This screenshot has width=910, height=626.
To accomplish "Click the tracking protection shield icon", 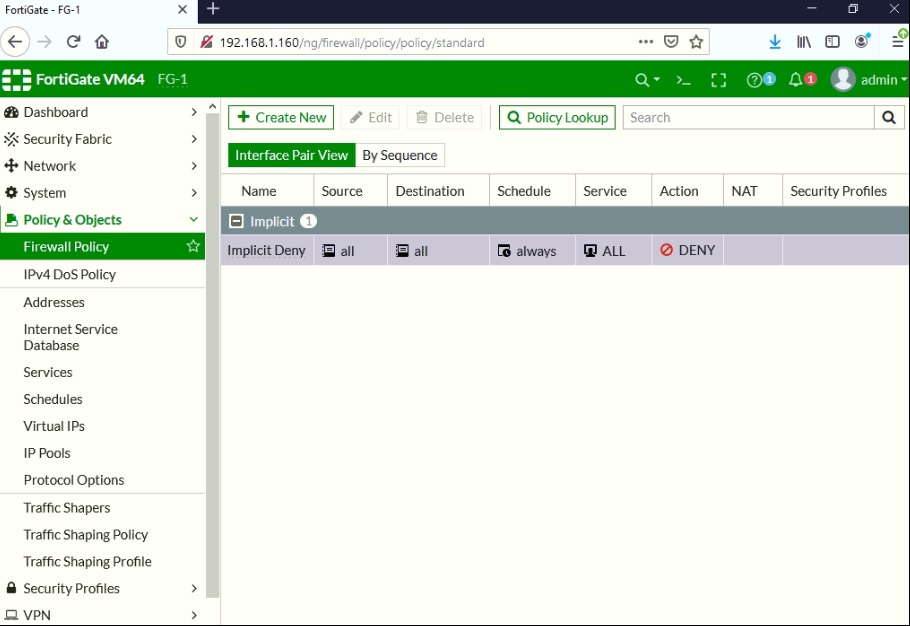I will point(181,42).
